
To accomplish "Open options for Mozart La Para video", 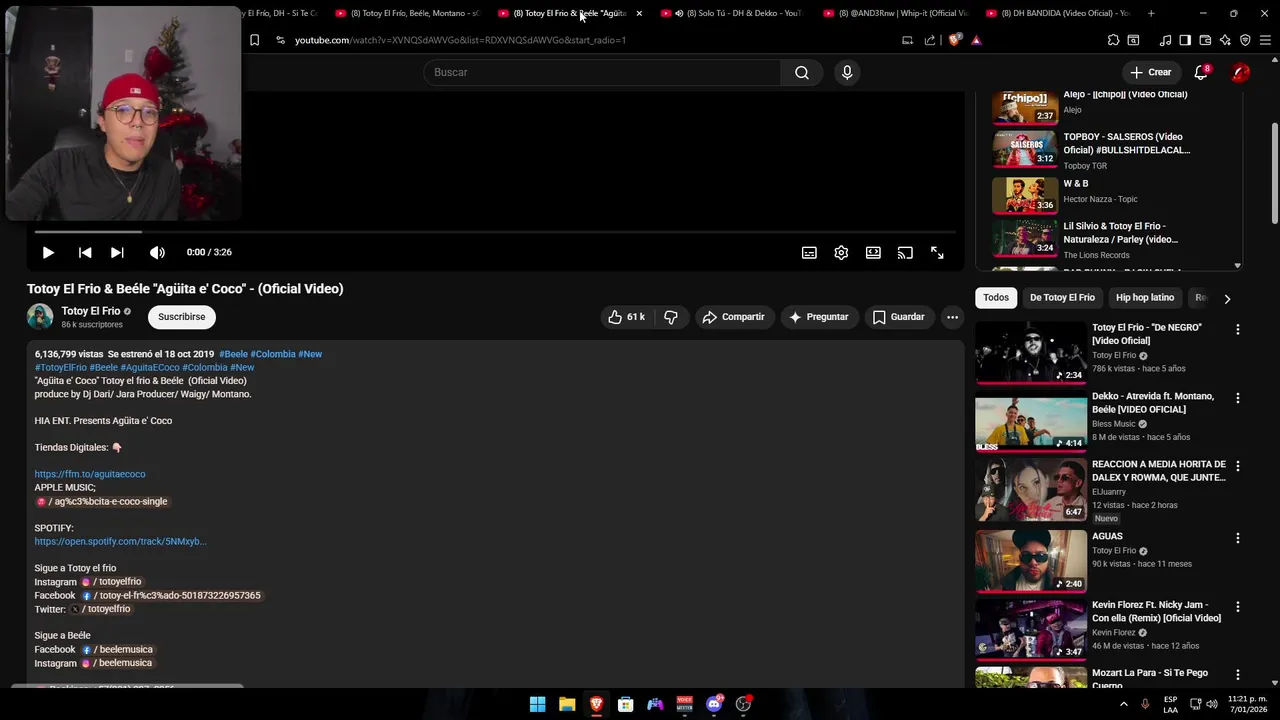I will [1237, 675].
